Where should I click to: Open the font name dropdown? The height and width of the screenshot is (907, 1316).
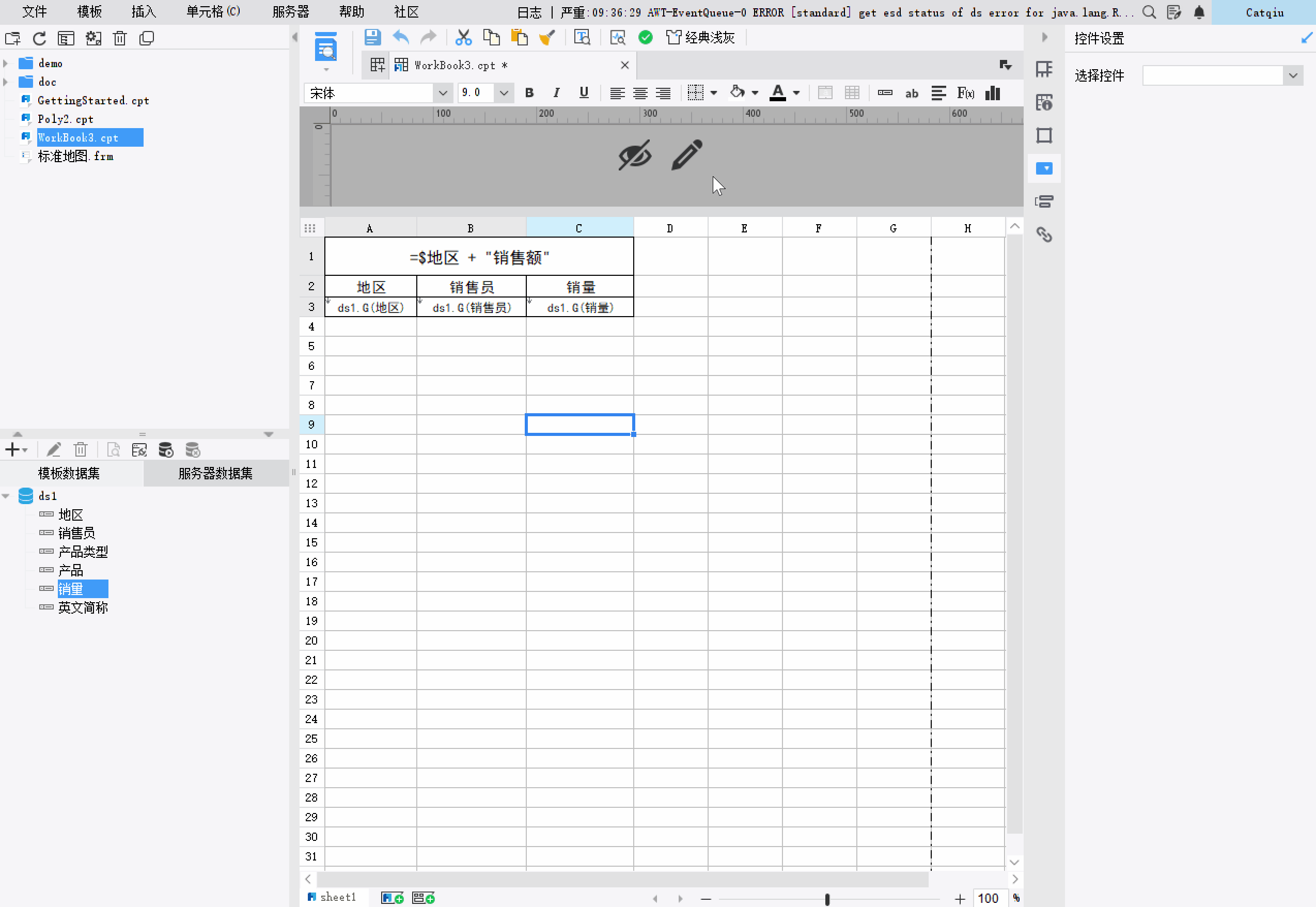pyautogui.click(x=442, y=92)
